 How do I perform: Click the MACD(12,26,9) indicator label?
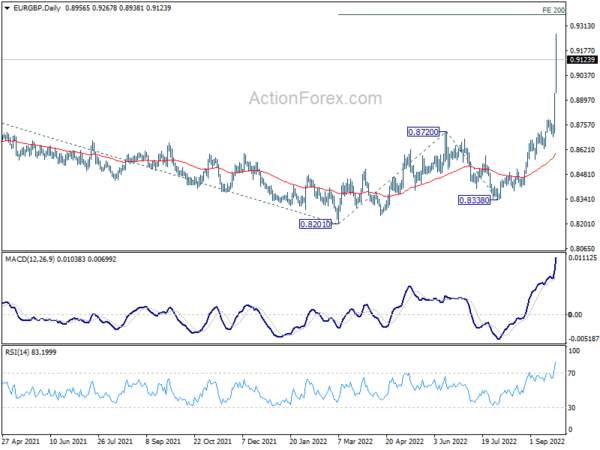(31, 259)
